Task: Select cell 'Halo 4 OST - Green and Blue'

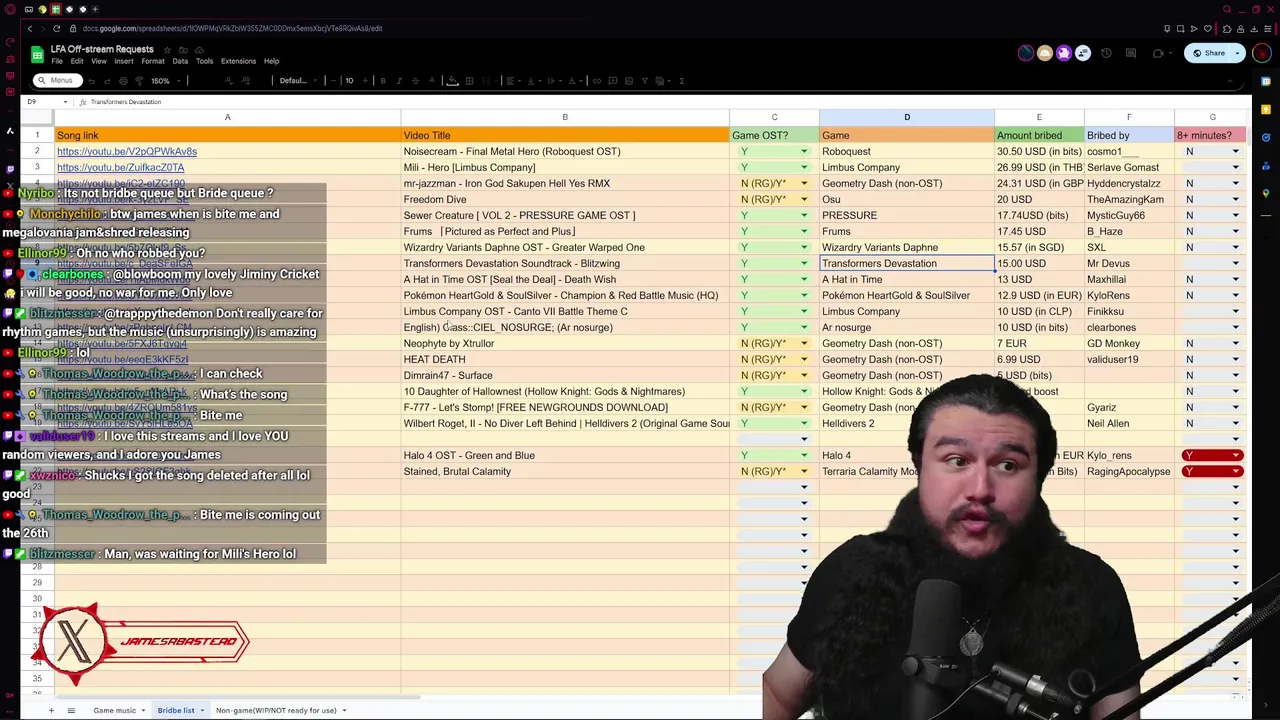Action: (x=565, y=455)
